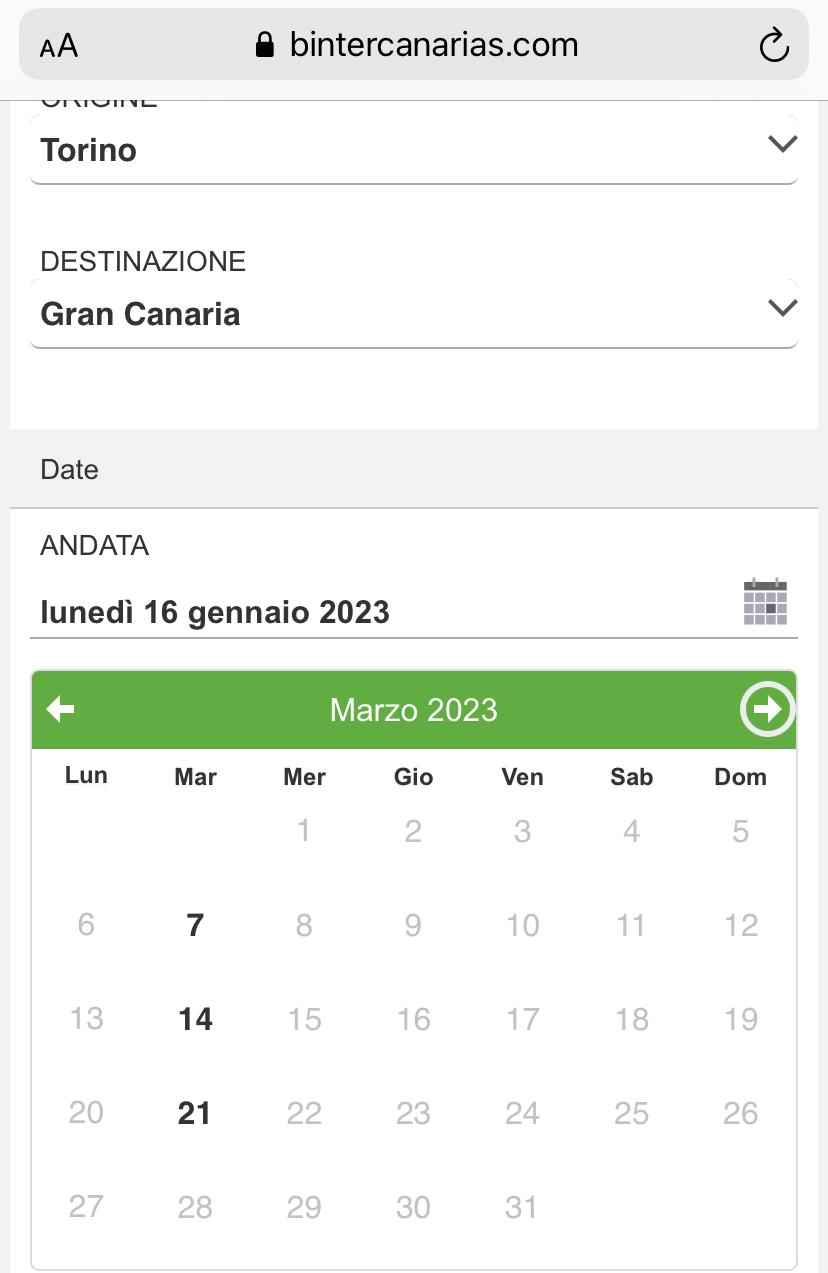Choose March 21 as departure date

(195, 1113)
